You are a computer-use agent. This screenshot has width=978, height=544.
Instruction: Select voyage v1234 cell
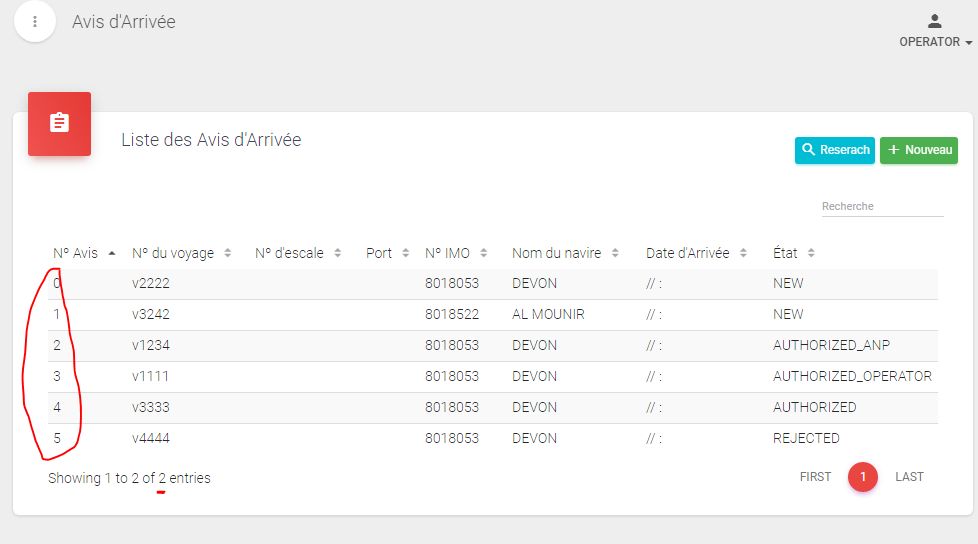[151, 346]
